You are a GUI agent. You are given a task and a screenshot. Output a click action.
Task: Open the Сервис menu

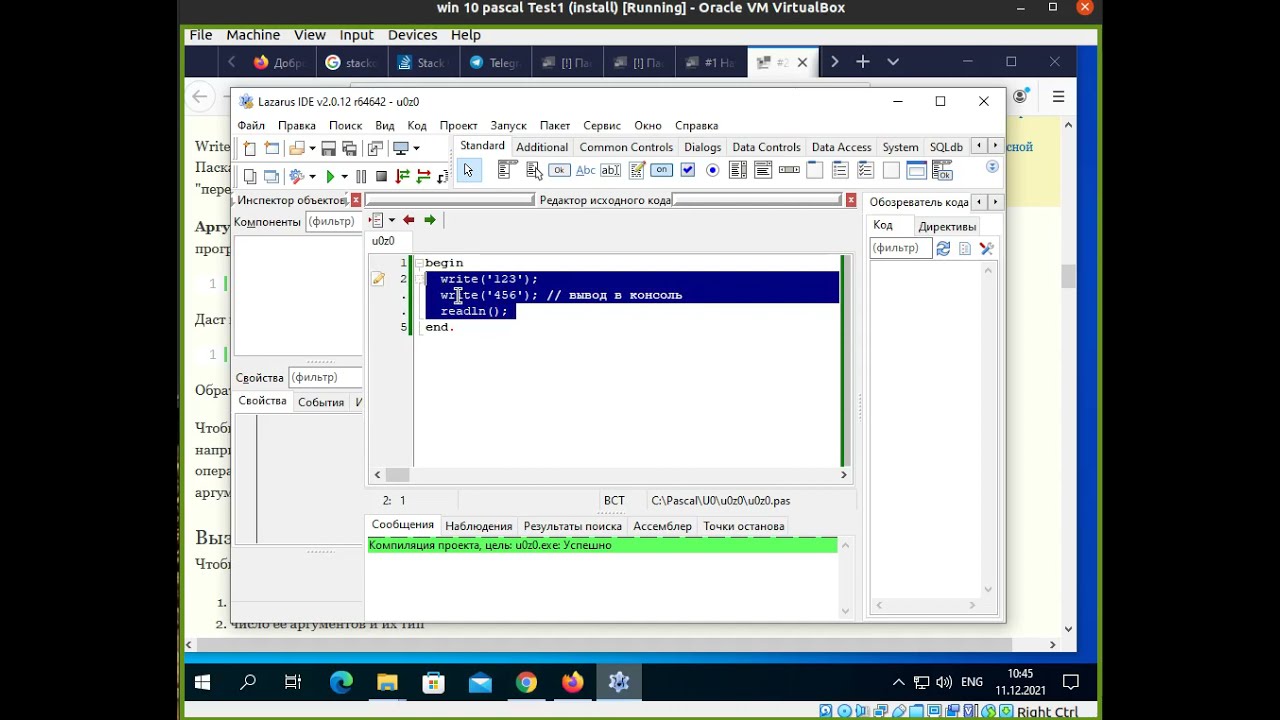pos(602,125)
